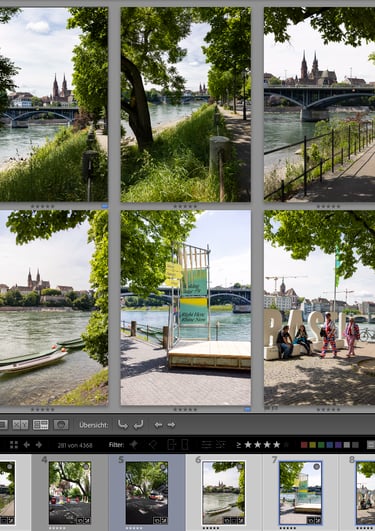Select the survey view mode icon
375x531 pixels.
(41, 424)
